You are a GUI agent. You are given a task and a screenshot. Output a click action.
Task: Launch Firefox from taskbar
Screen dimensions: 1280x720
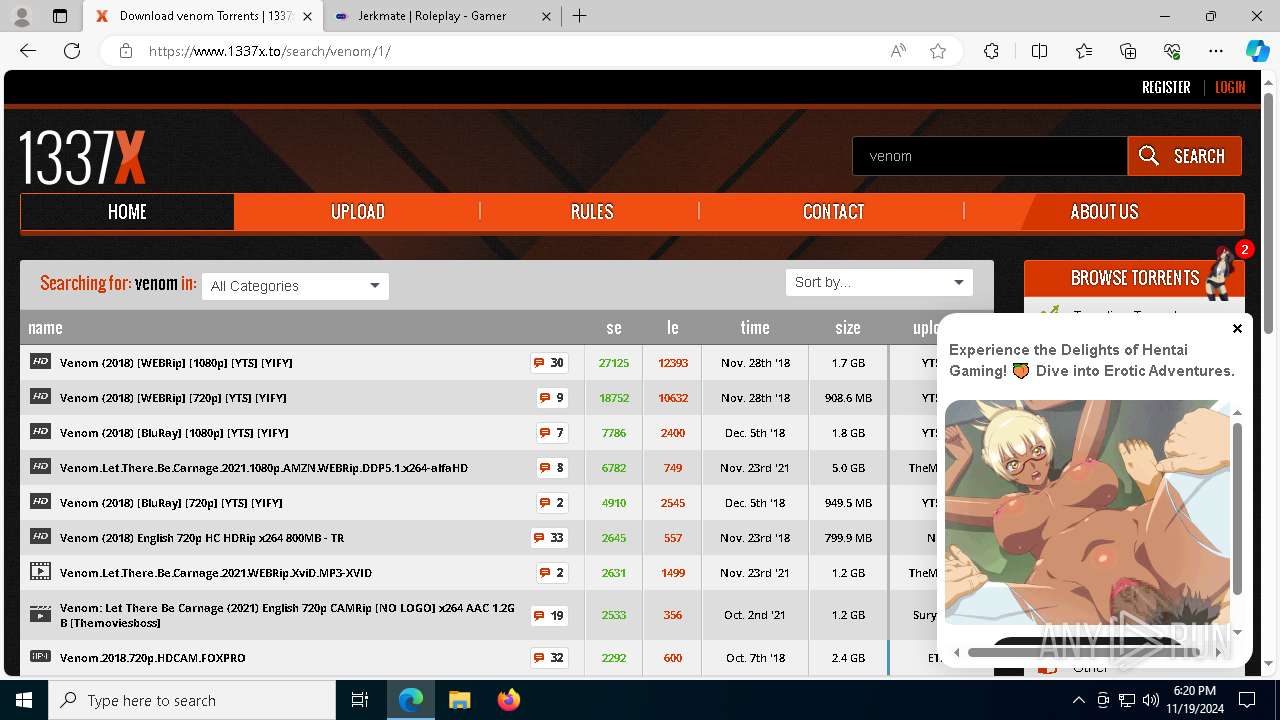(x=509, y=700)
